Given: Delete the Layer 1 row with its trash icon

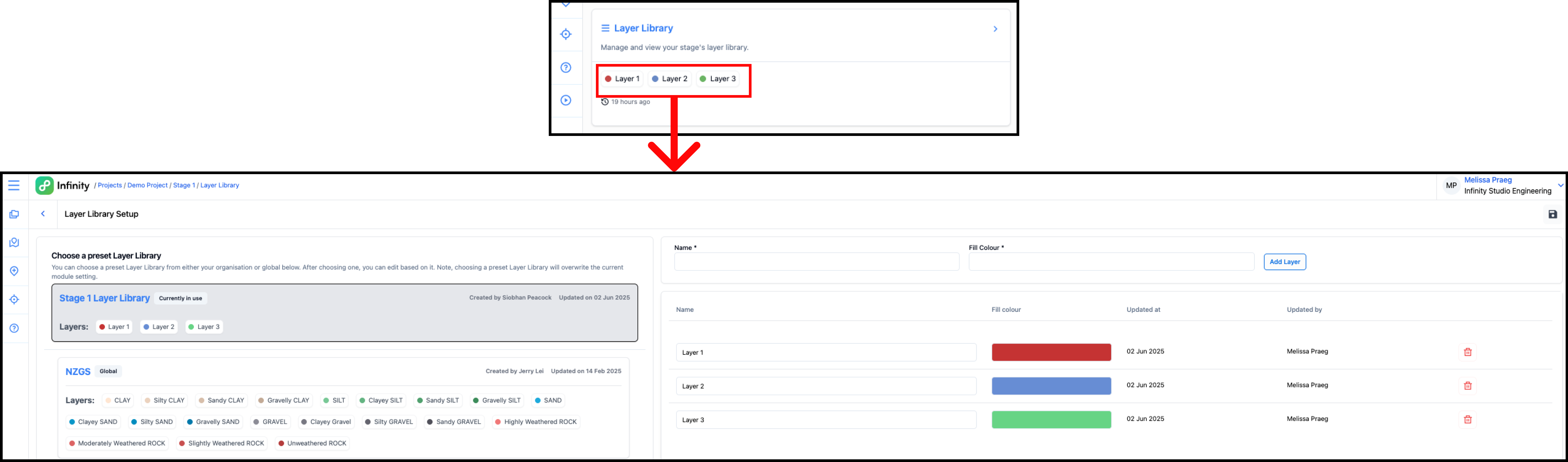Looking at the screenshot, I should 1467,352.
